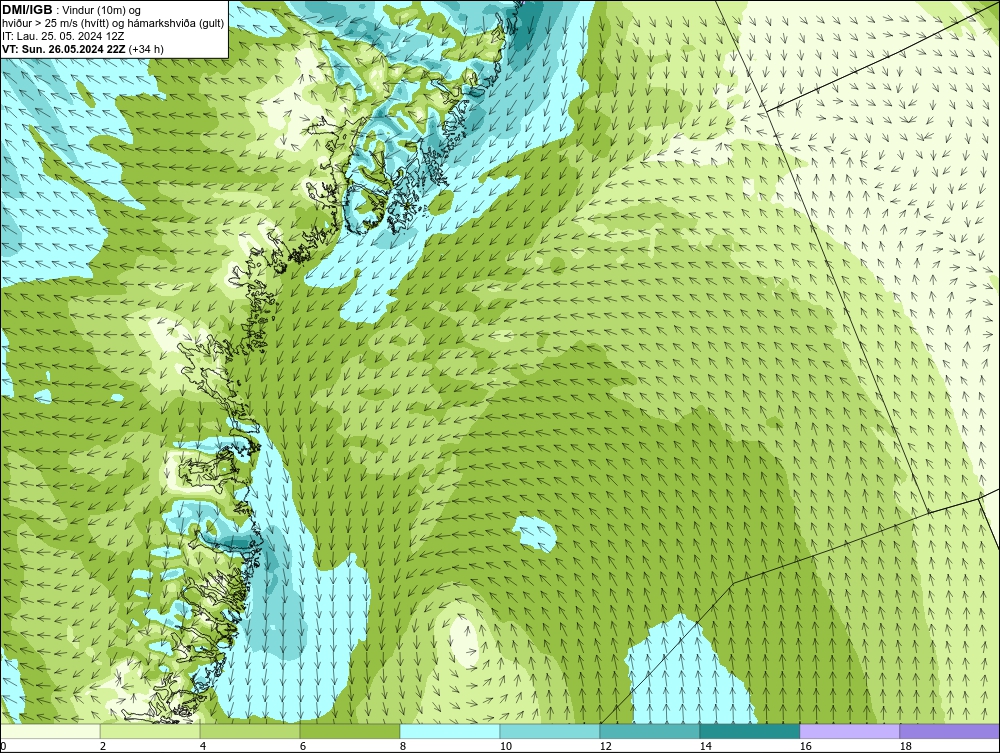Image resolution: width=1000 pixels, height=753 pixels.
Task: Click the legend label '8'
Action: pyautogui.click(x=402, y=746)
